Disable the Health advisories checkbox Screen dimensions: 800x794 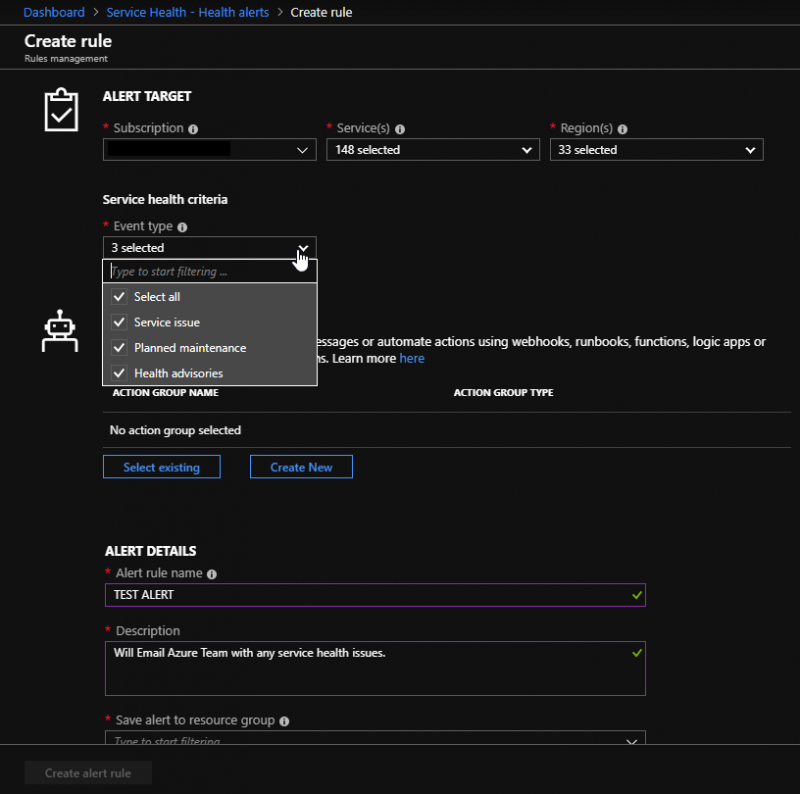tap(120, 371)
